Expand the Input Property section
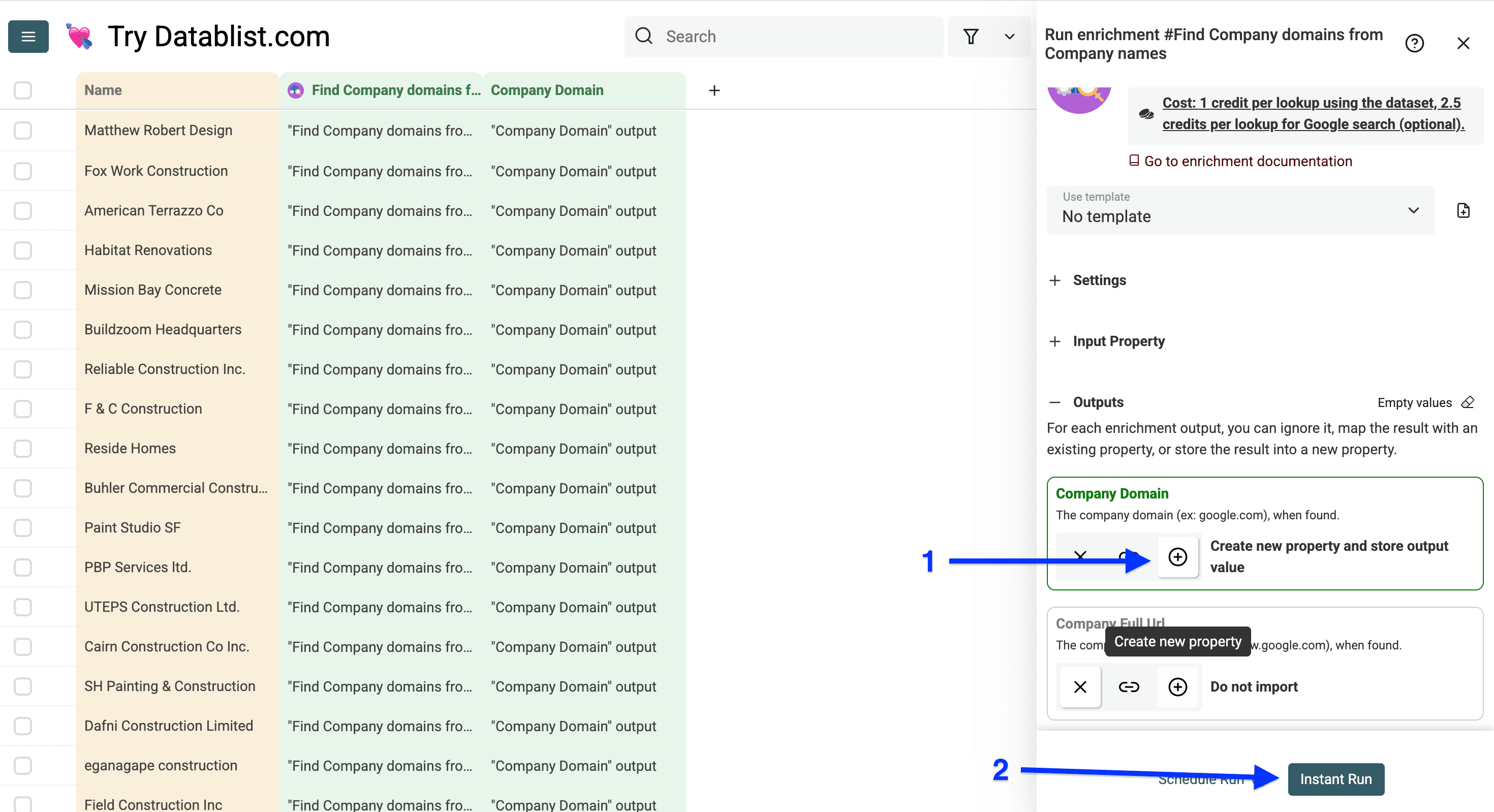 tap(1117, 341)
